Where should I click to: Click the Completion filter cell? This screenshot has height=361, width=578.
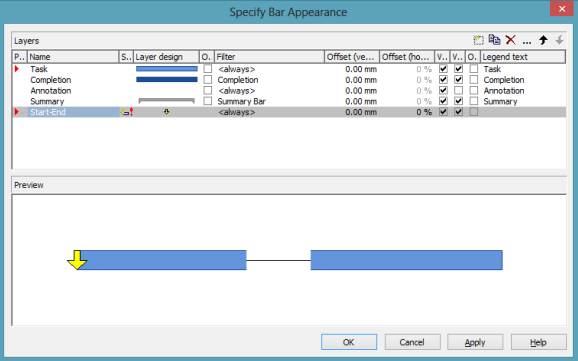(x=238, y=80)
